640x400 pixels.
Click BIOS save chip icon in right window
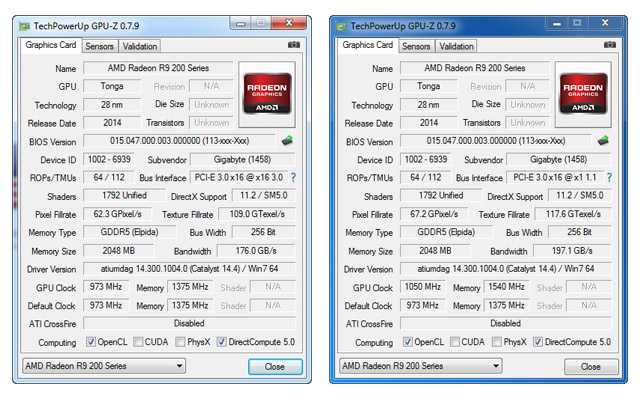[604, 141]
